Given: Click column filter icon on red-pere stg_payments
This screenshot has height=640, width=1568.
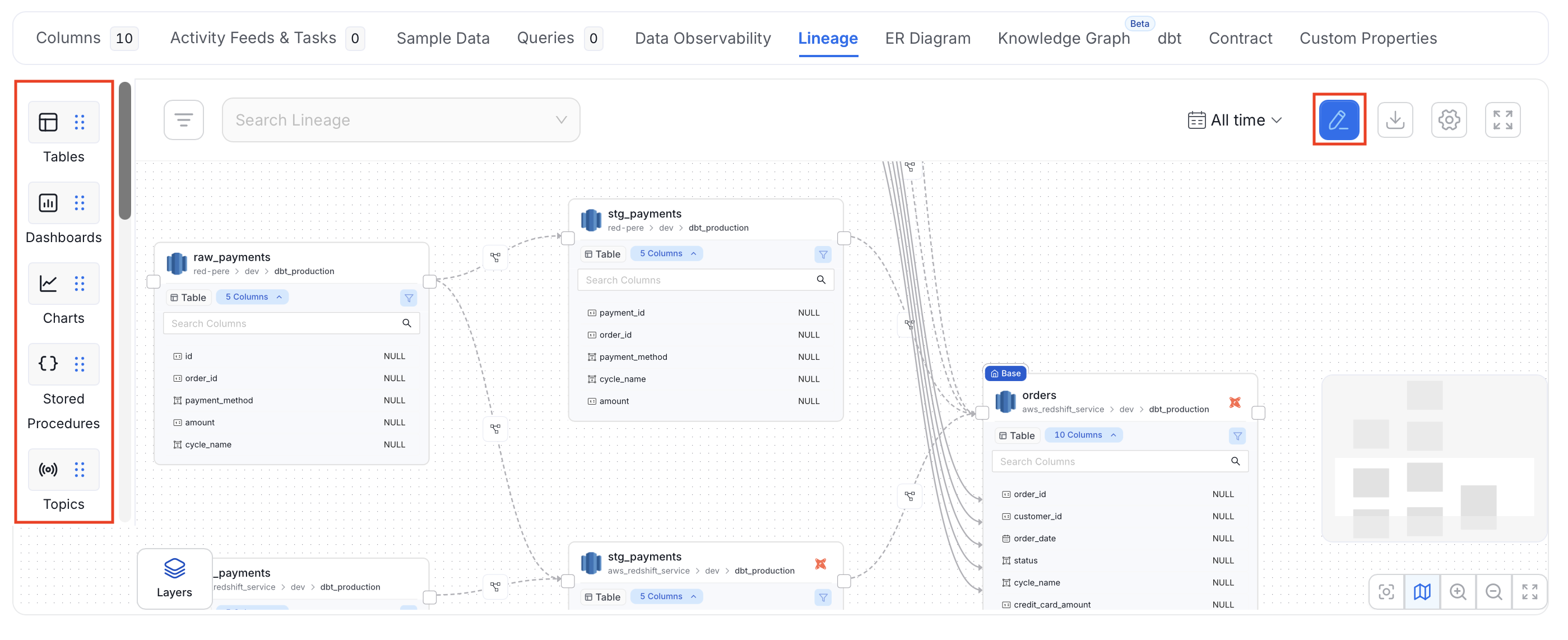Looking at the screenshot, I should click(823, 254).
